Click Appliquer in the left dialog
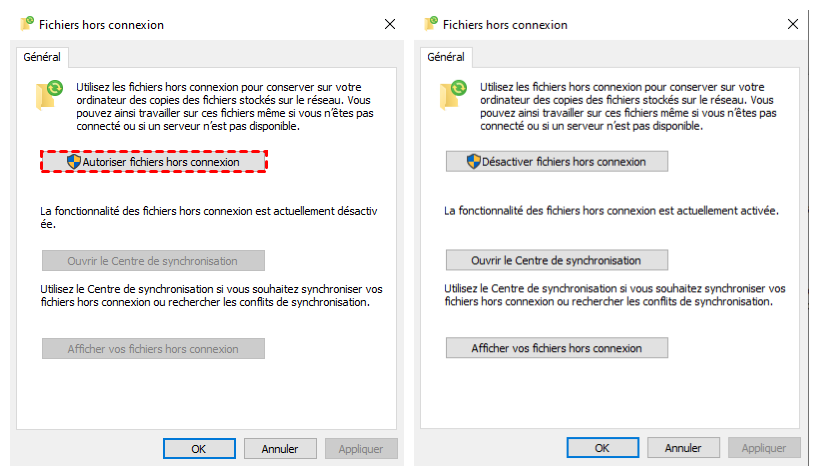This screenshot has height=476, width=819. pyautogui.click(x=361, y=448)
